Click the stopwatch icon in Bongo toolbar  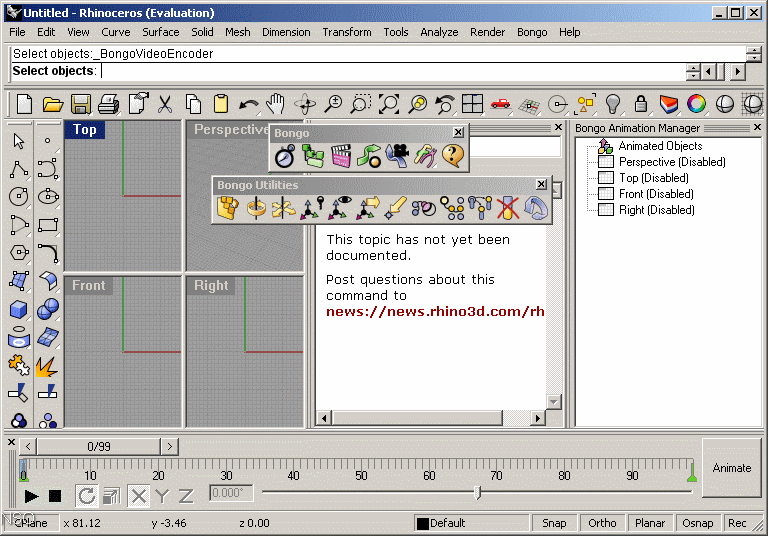click(285, 156)
